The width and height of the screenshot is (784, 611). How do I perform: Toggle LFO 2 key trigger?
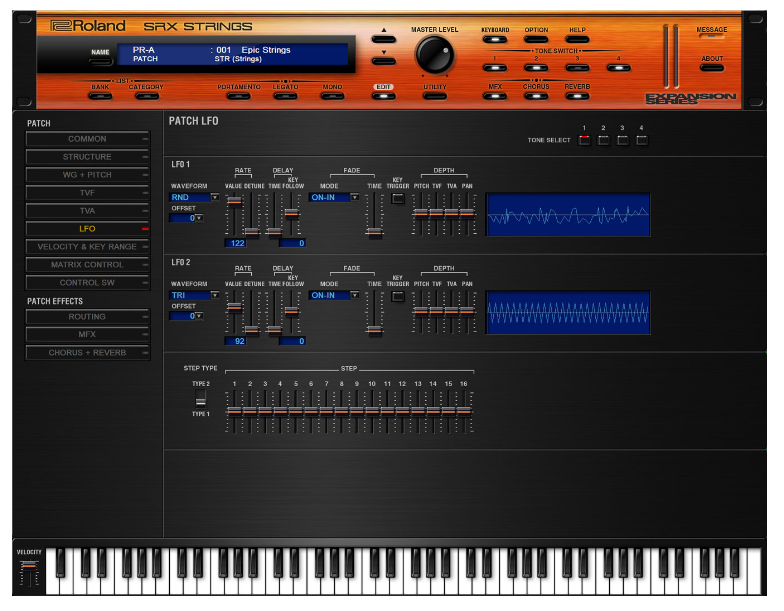pyautogui.click(x=398, y=296)
